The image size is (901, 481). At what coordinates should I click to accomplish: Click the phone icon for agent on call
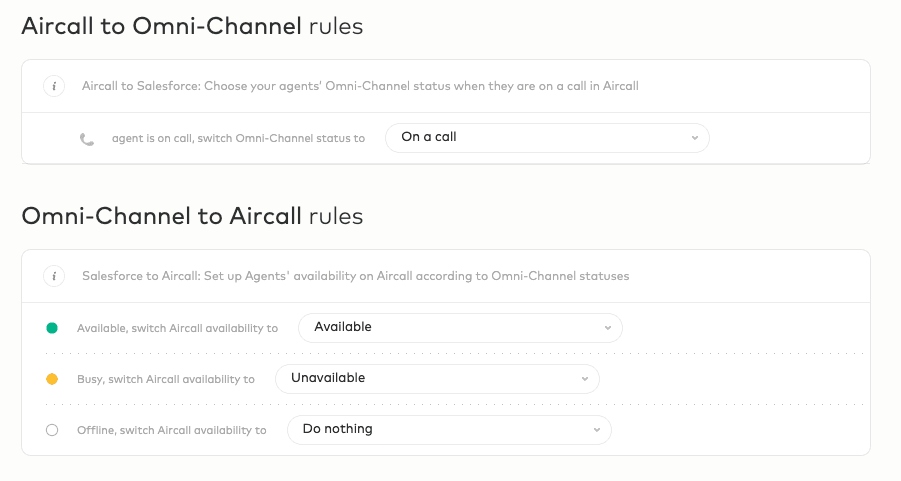pos(87,139)
